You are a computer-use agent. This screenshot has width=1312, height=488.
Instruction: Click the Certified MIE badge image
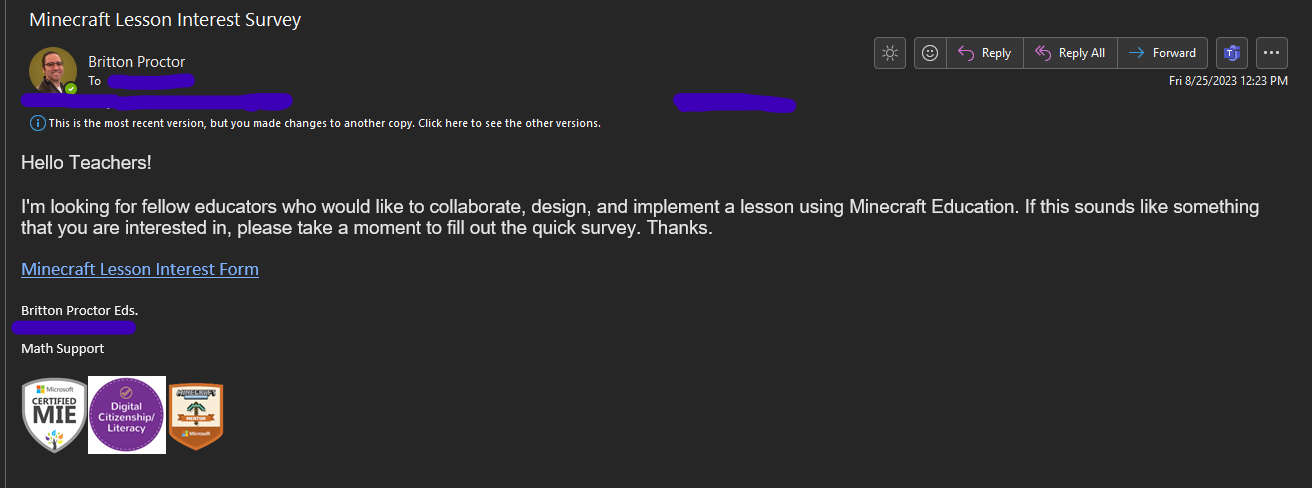pyautogui.click(x=54, y=415)
